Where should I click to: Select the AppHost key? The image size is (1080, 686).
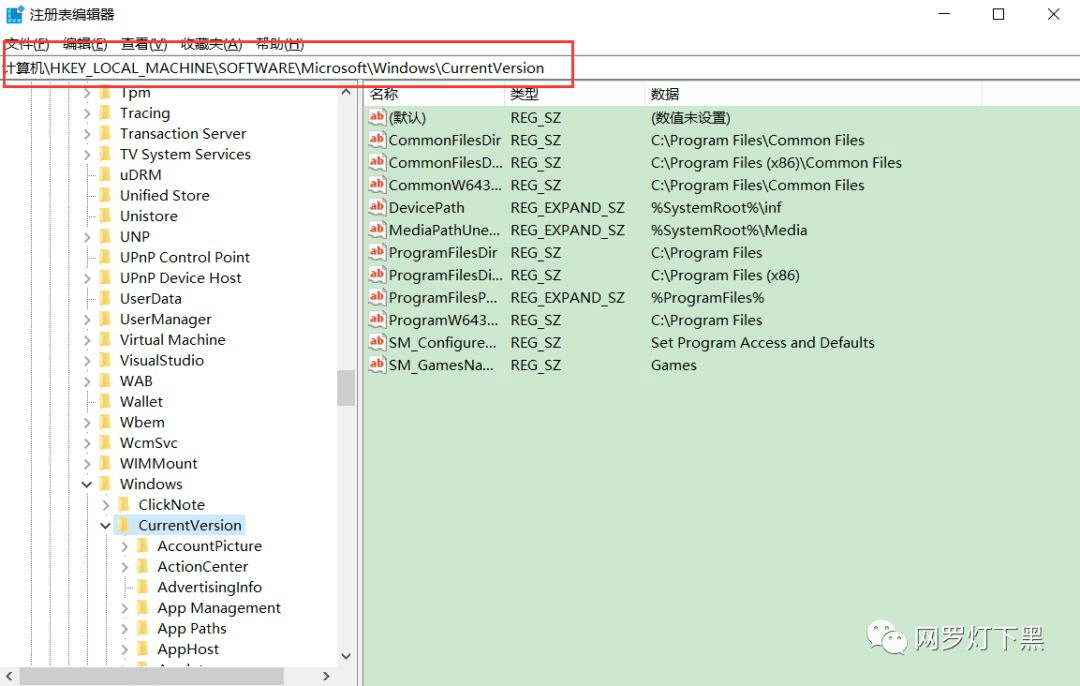(x=188, y=649)
